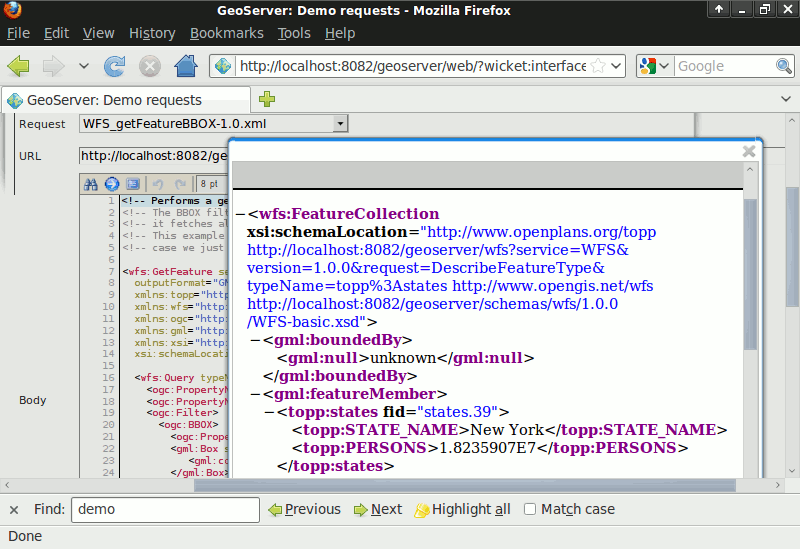Bookmark this page with the star
Screen dimensions: 800x549
pos(597,66)
